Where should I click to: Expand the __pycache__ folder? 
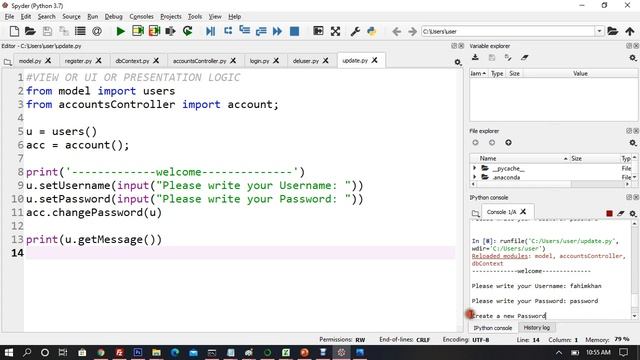tap(474, 168)
